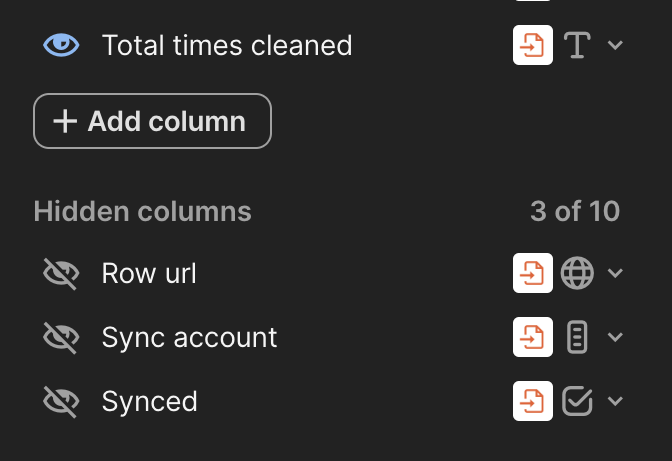The image size is (672, 461).
Task: Select the Total times cleaned column label
Action: (227, 45)
